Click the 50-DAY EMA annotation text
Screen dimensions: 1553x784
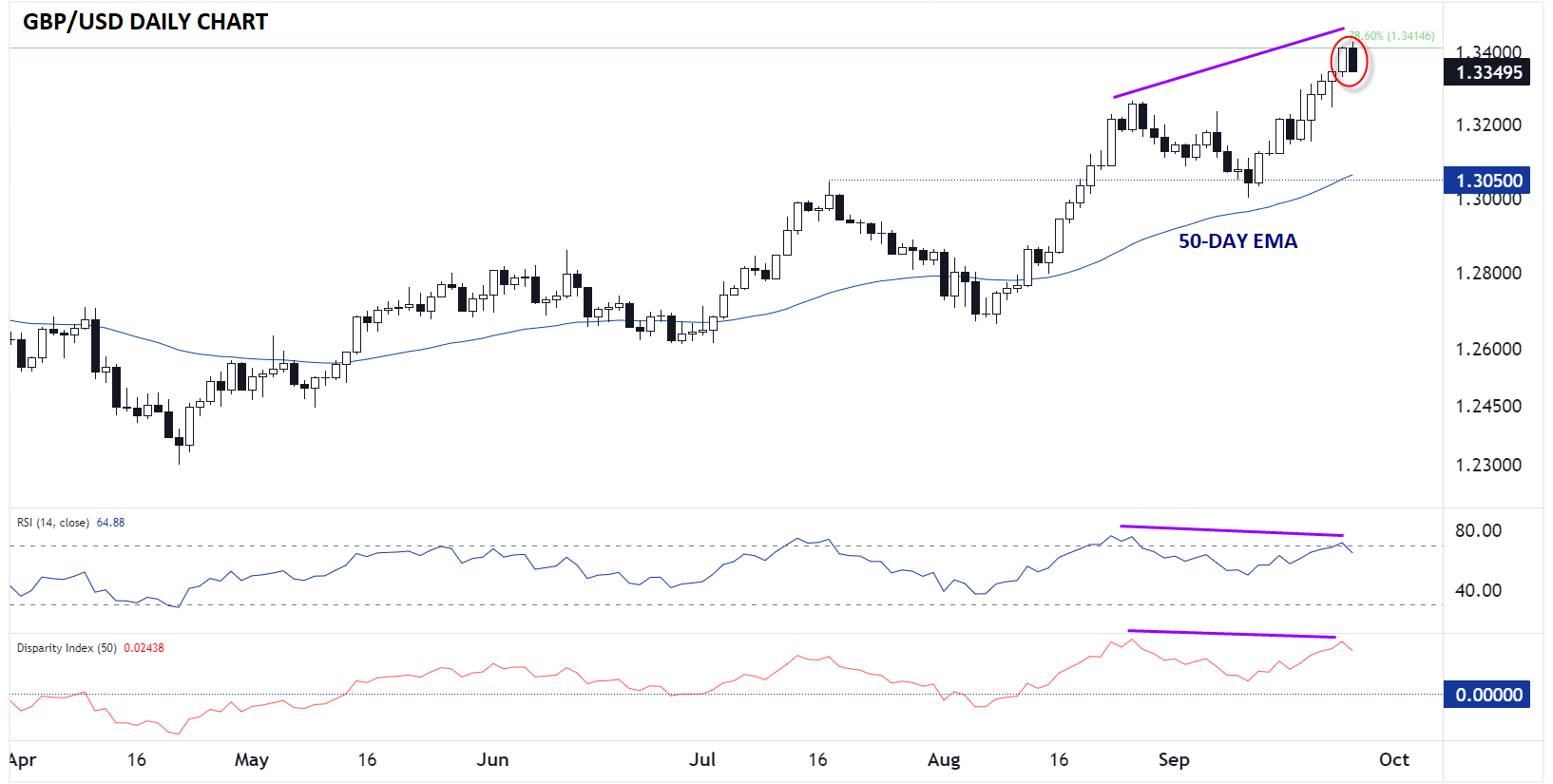coord(1237,241)
